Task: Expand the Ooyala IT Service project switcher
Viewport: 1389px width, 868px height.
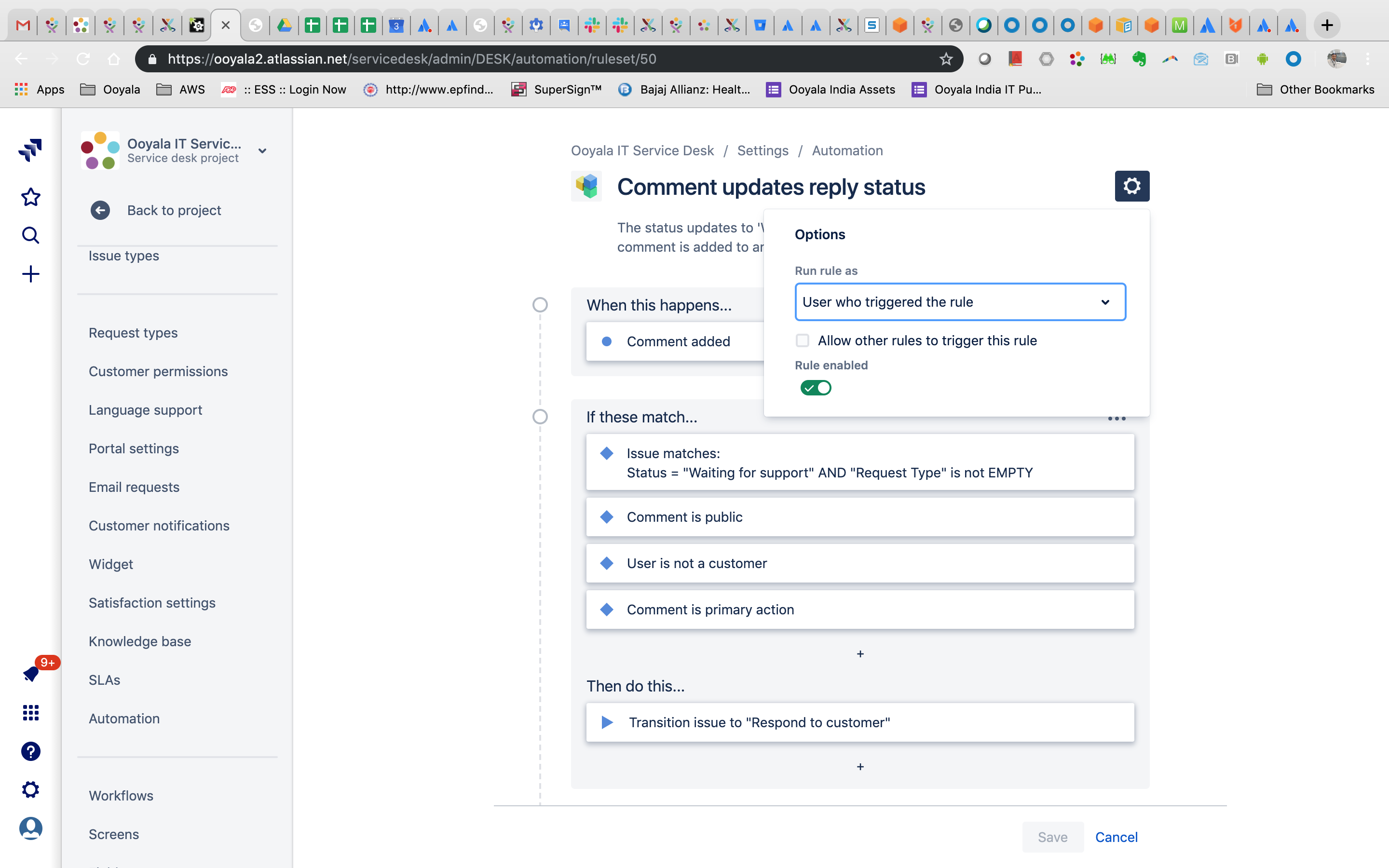Action: click(x=262, y=151)
